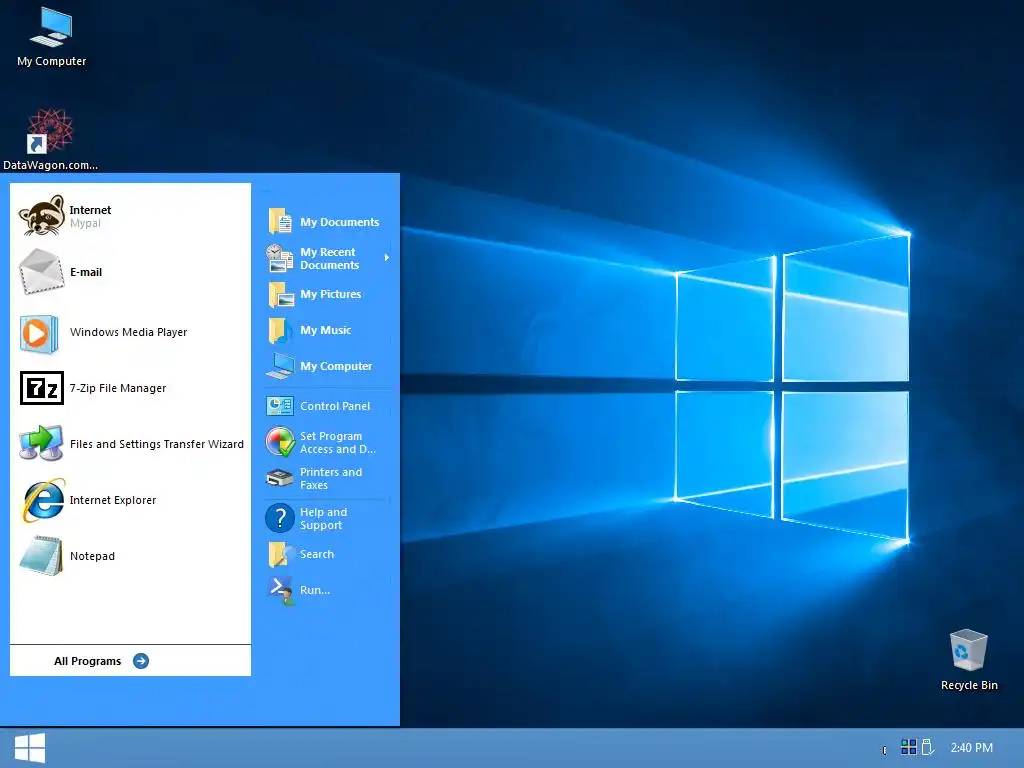Open Control Panel
This screenshot has height=768, width=1024.
328,406
